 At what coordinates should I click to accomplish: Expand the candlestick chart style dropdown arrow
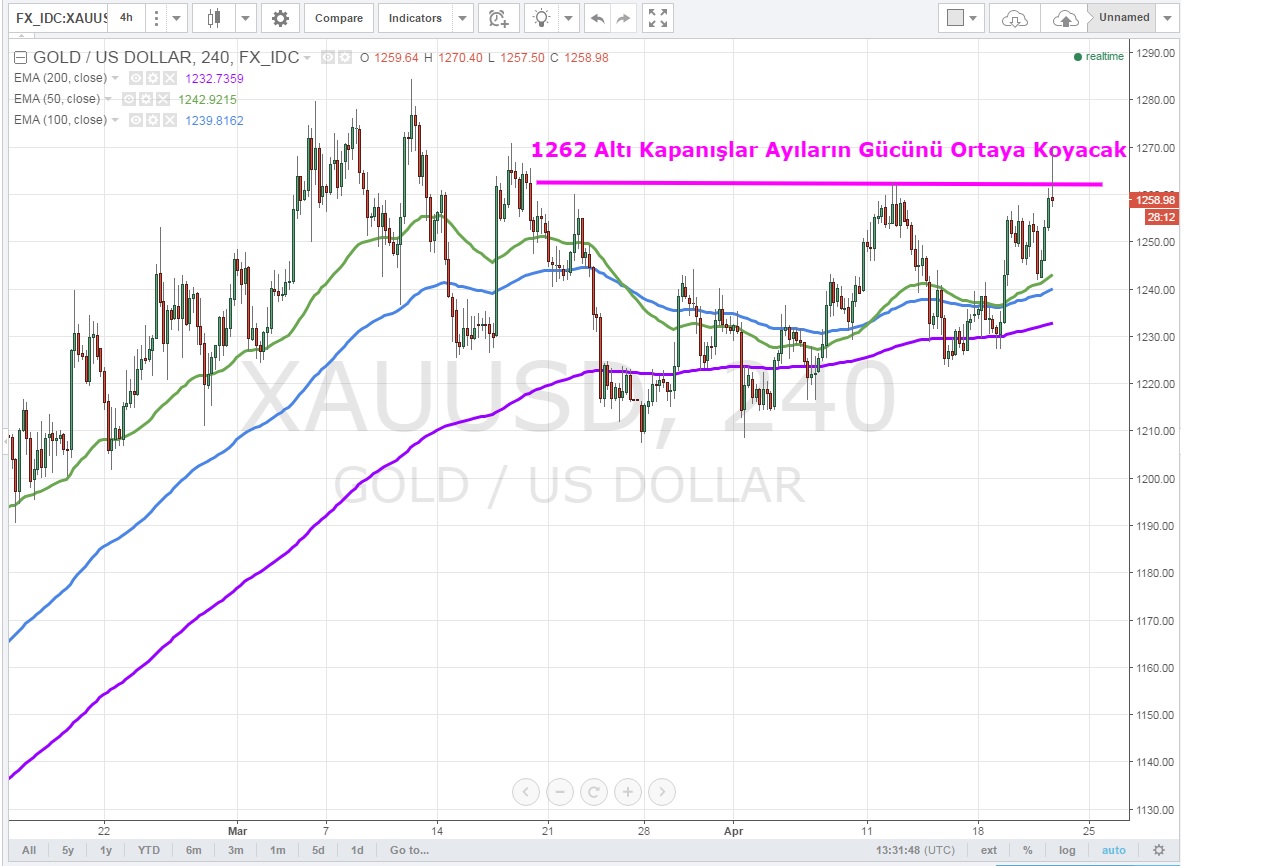tap(244, 18)
